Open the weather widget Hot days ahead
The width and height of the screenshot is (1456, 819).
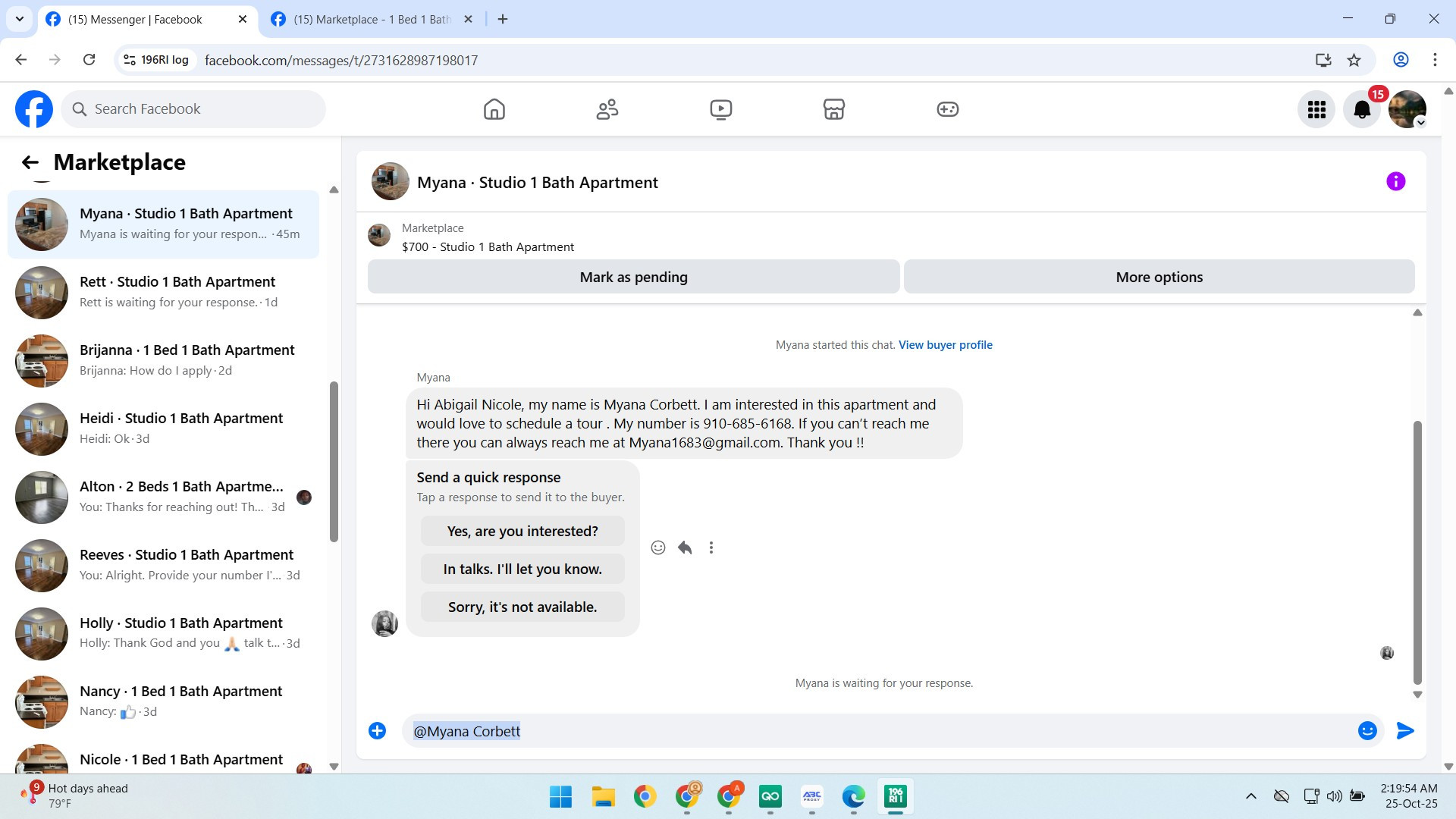coord(76,796)
